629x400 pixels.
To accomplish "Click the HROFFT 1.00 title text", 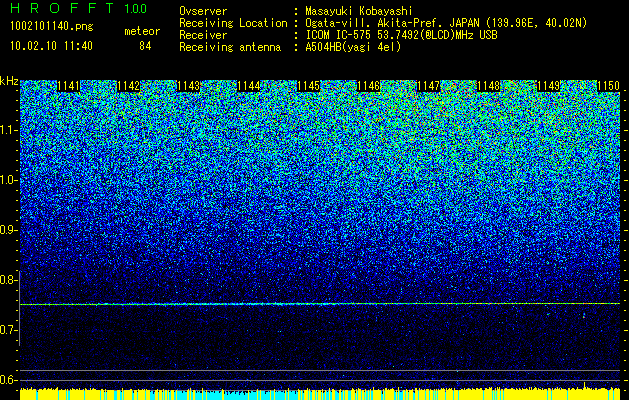I will [x=78, y=8].
